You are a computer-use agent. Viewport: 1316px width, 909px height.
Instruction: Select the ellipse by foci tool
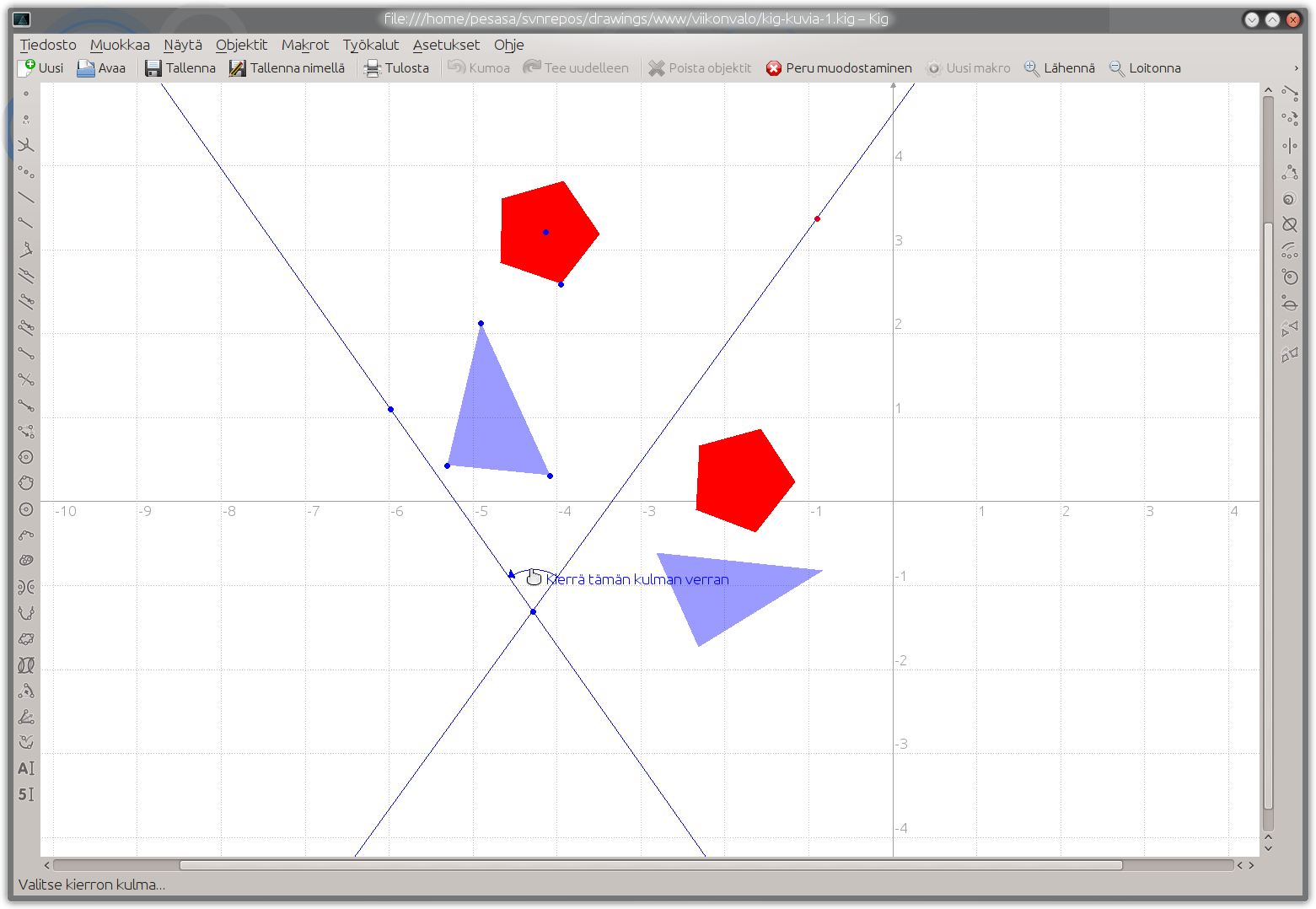point(26,561)
